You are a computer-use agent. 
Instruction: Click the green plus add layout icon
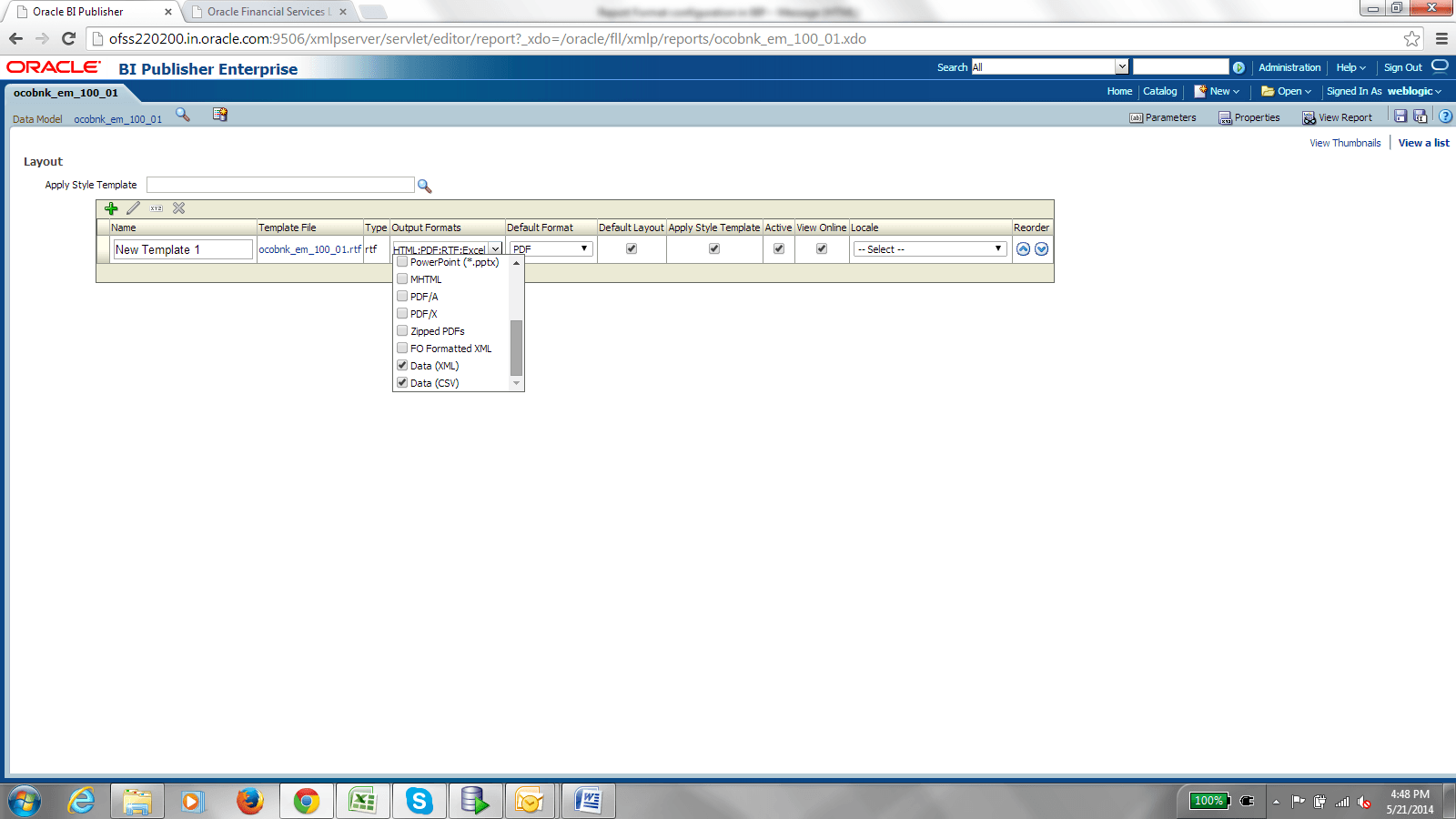coord(111,208)
